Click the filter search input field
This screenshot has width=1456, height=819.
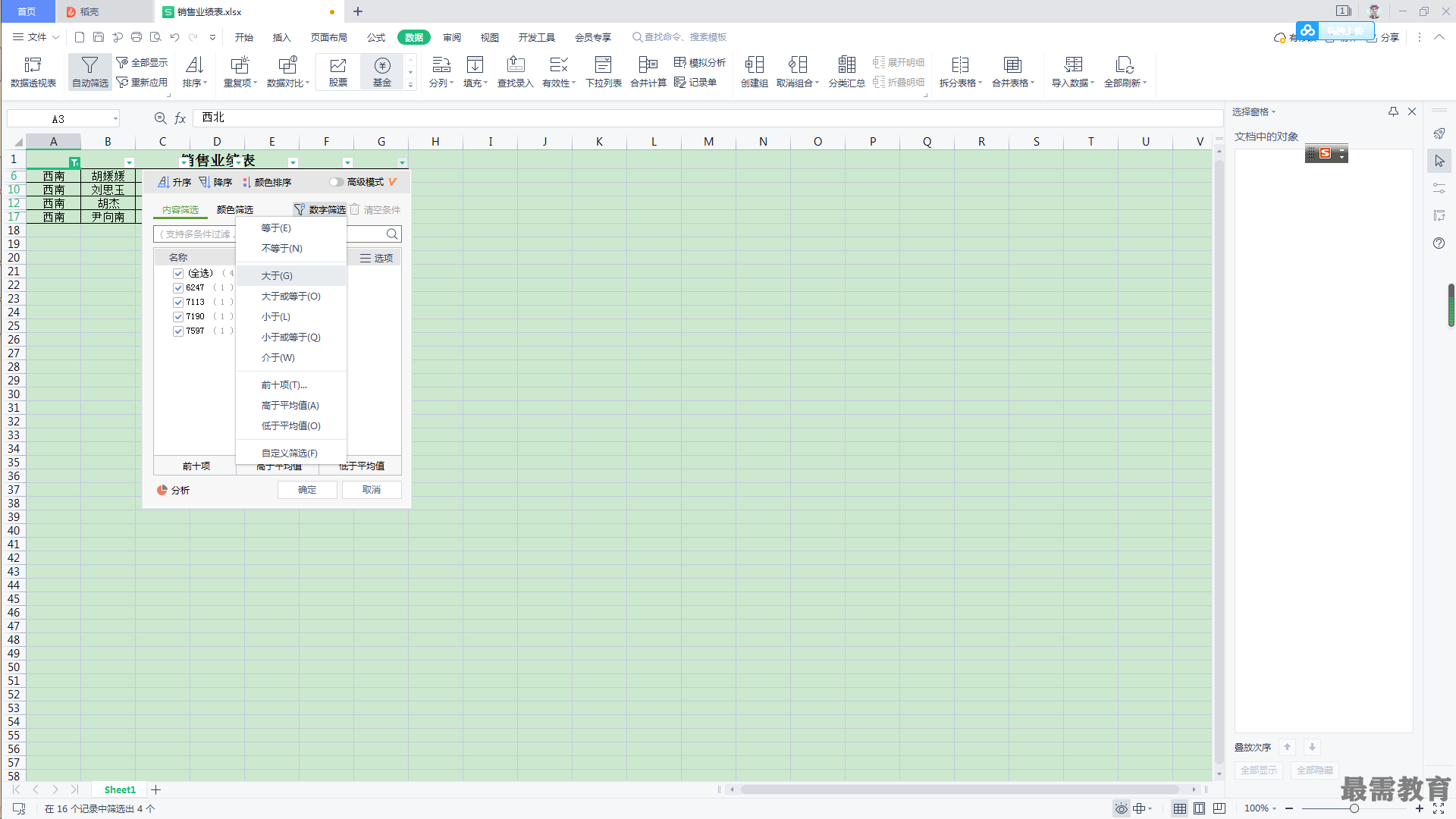tap(278, 234)
